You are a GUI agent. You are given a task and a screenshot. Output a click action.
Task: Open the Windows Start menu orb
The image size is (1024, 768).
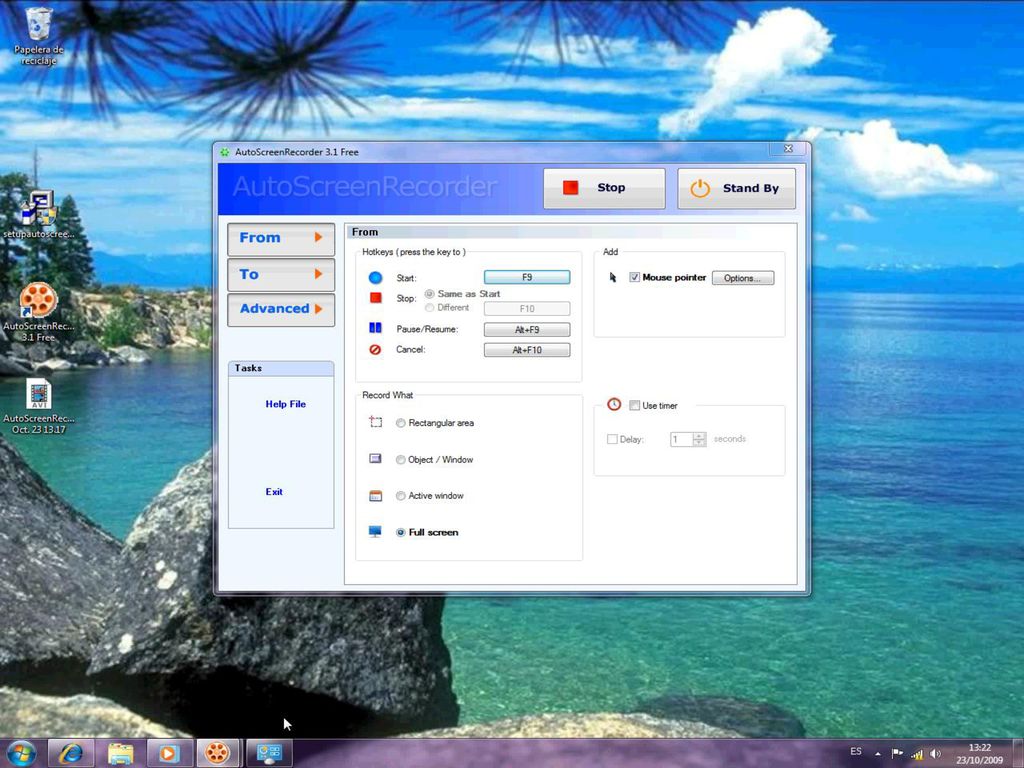pyautogui.click(x=22, y=753)
